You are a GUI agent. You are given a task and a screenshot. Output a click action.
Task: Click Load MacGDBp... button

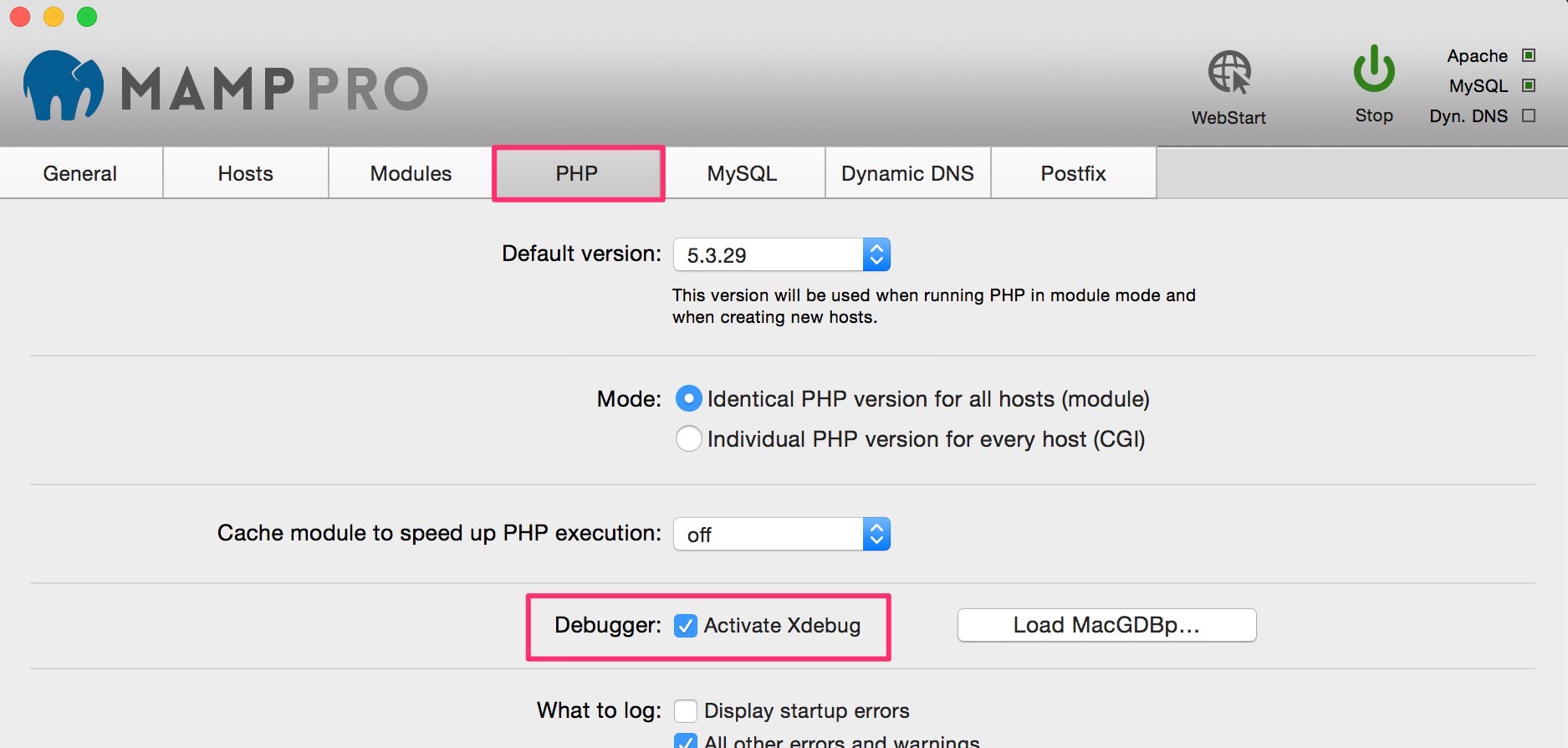(1106, 625)
